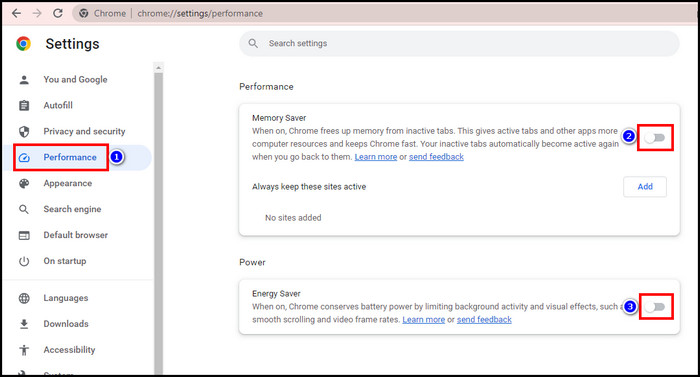700x377 pixels.
Task: Click the download arrow icon for Downloads
Action: point(24,324)
